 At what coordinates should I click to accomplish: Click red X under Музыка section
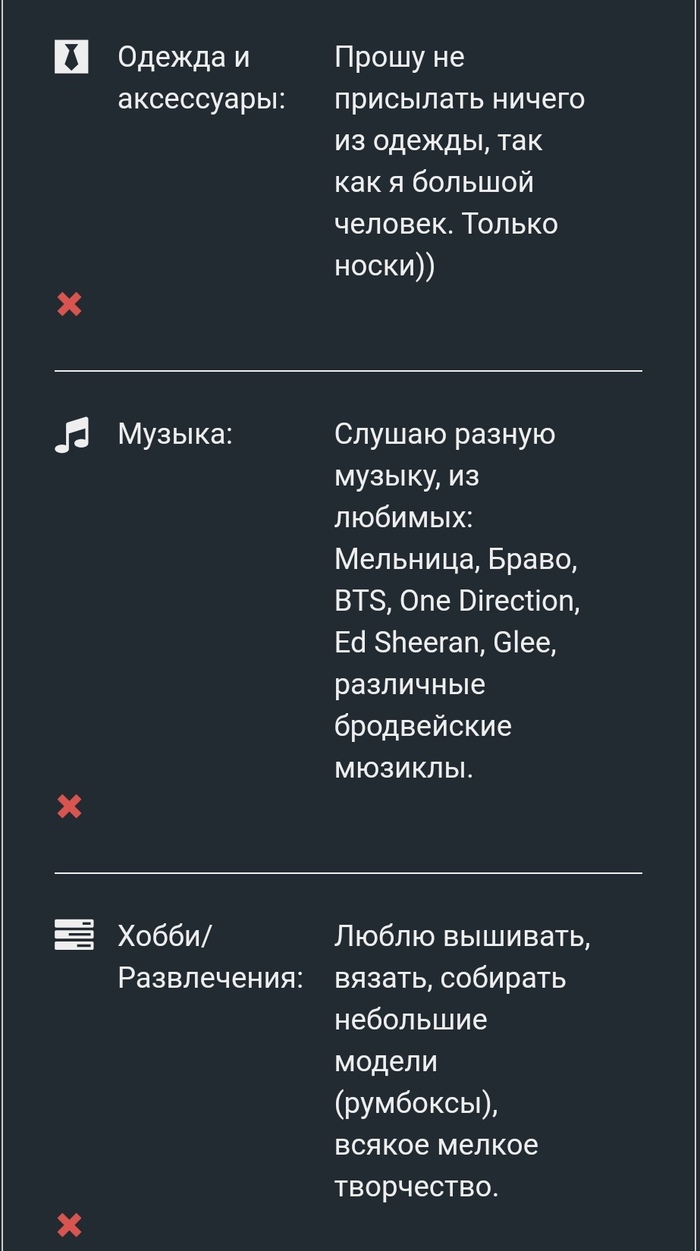coord(69,806)
